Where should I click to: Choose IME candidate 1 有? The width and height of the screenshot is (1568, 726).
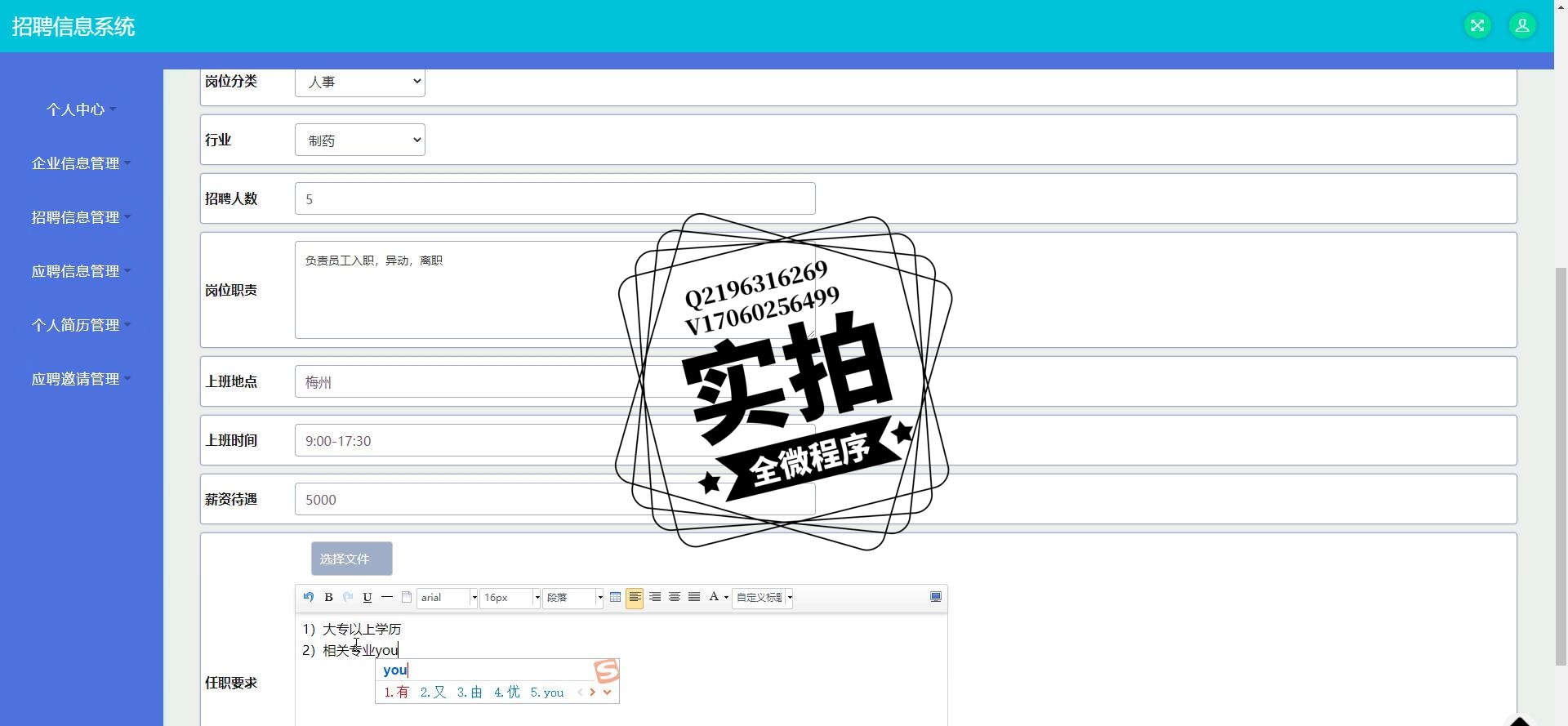pos(397,693)
